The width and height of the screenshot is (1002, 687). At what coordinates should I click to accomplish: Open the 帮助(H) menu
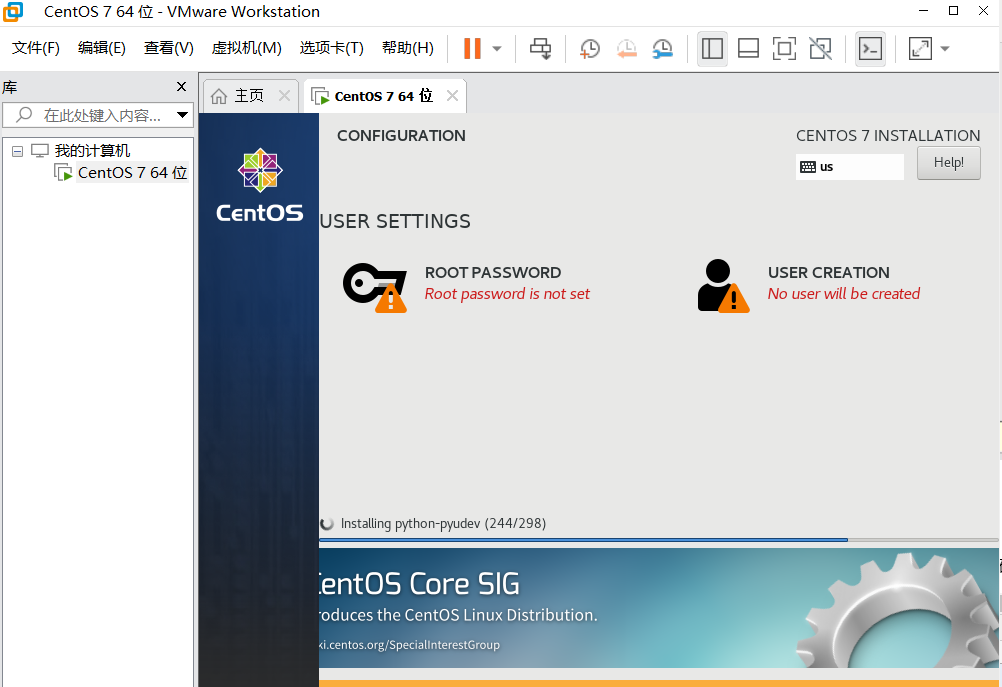point(408,48)
